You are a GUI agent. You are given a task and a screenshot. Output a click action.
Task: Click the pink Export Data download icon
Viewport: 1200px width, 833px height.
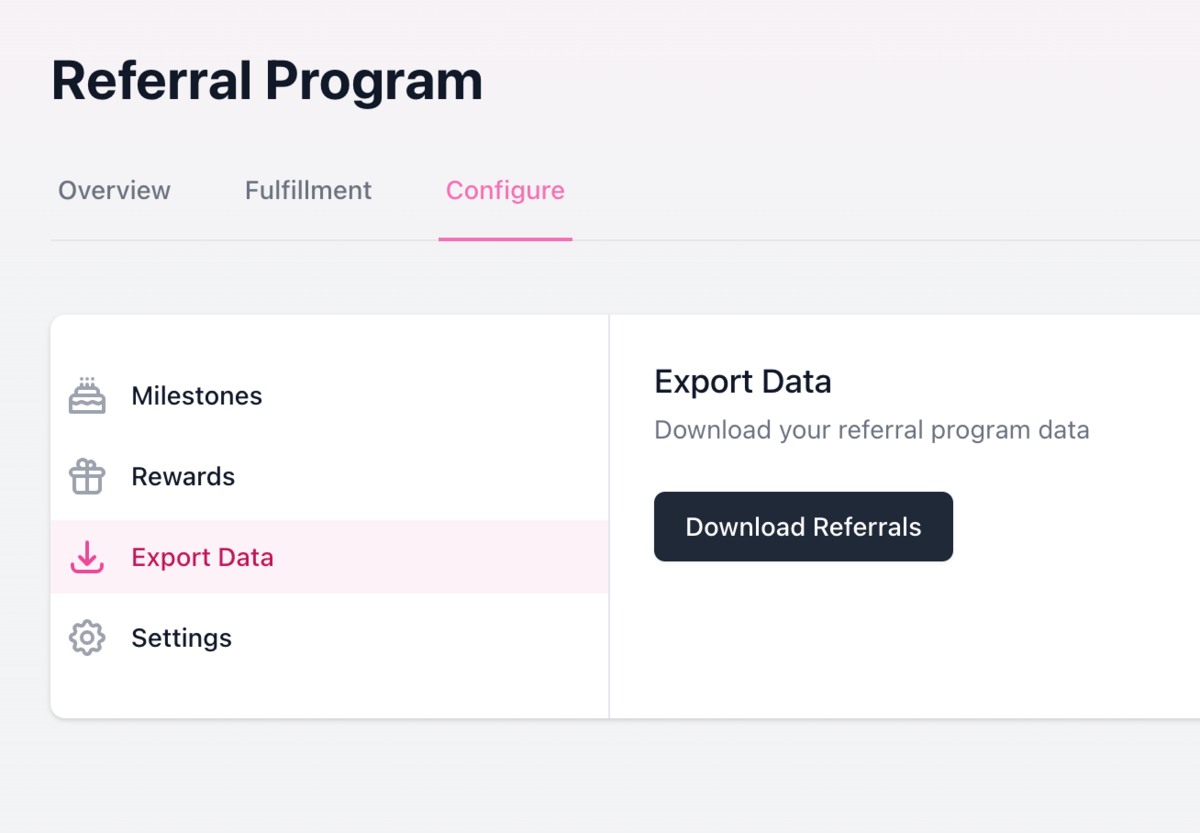tap(87, 557)
